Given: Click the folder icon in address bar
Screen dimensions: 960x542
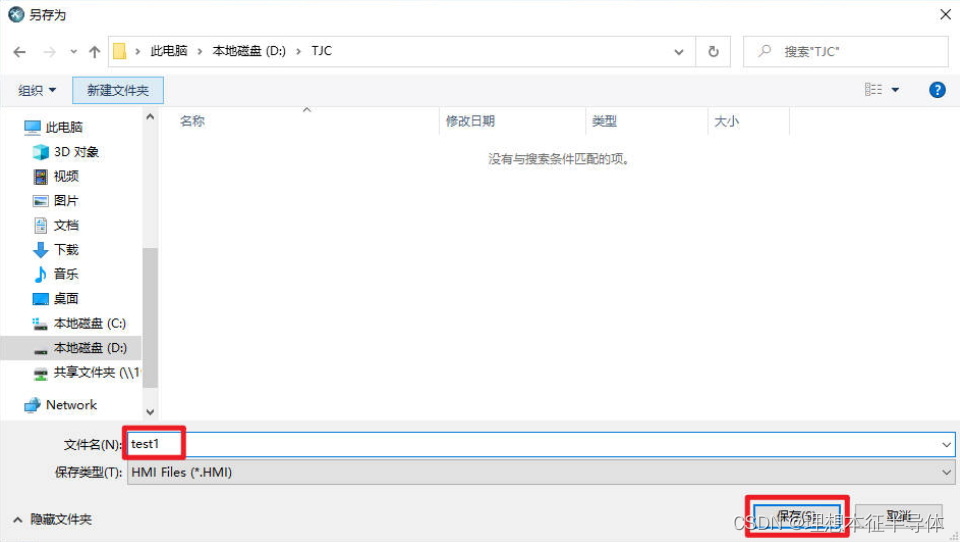Looking at the screenshot, I should tap(119, 51).
